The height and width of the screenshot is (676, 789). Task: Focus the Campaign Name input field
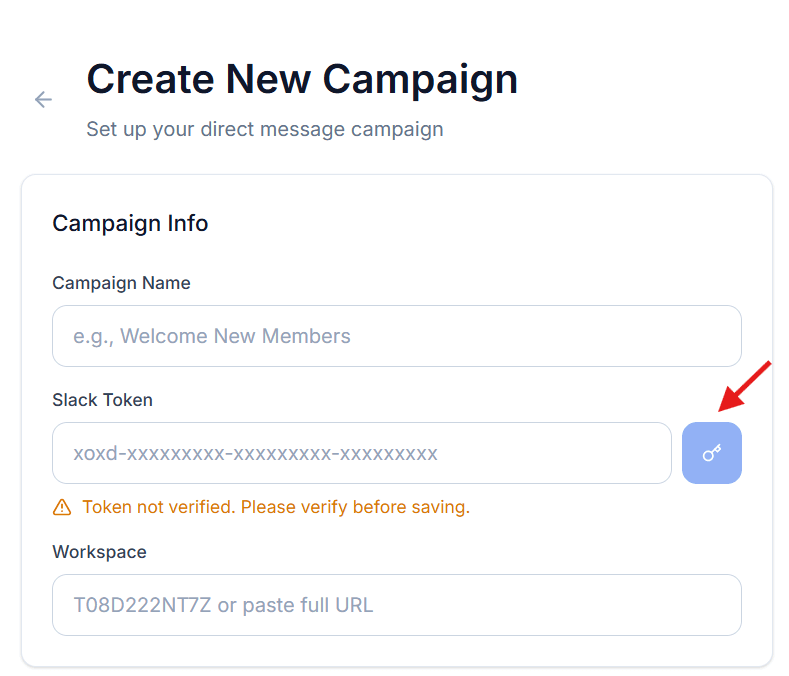396,336
